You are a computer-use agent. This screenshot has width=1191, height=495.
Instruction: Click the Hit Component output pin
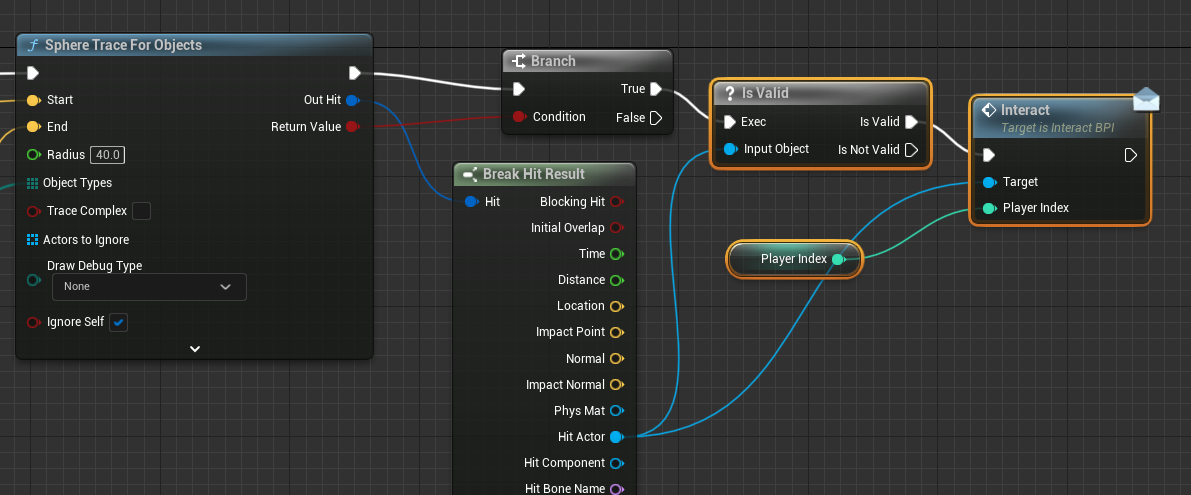point(617,463)
